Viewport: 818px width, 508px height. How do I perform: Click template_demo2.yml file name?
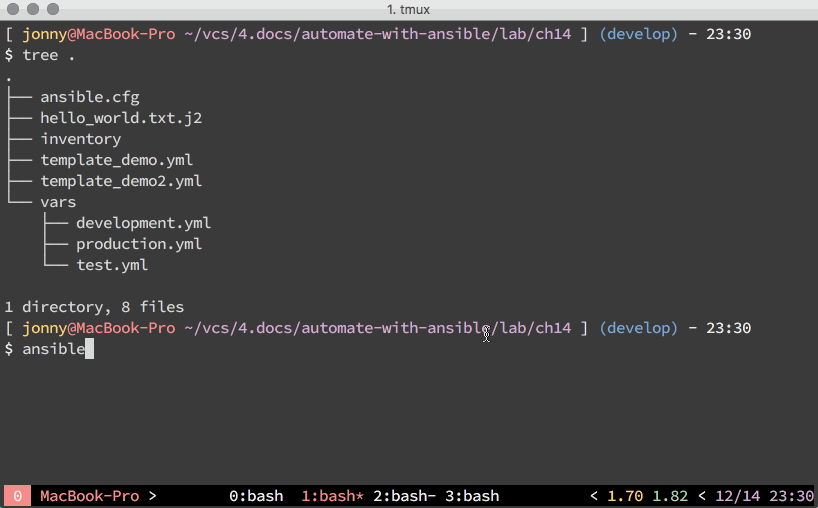point(121,181)
